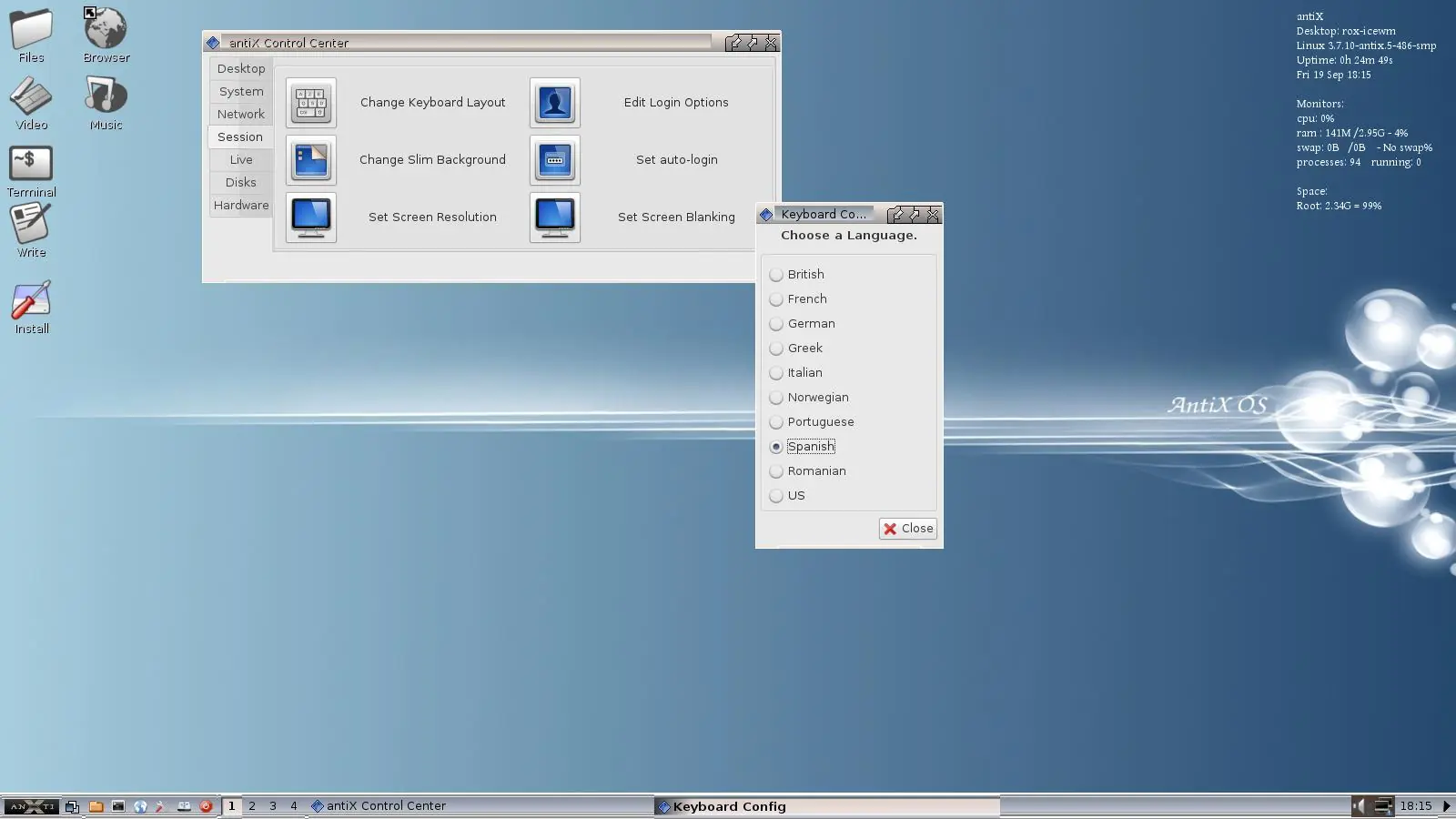
Task: Select the British keyboard language
Action: click(797, 275)
